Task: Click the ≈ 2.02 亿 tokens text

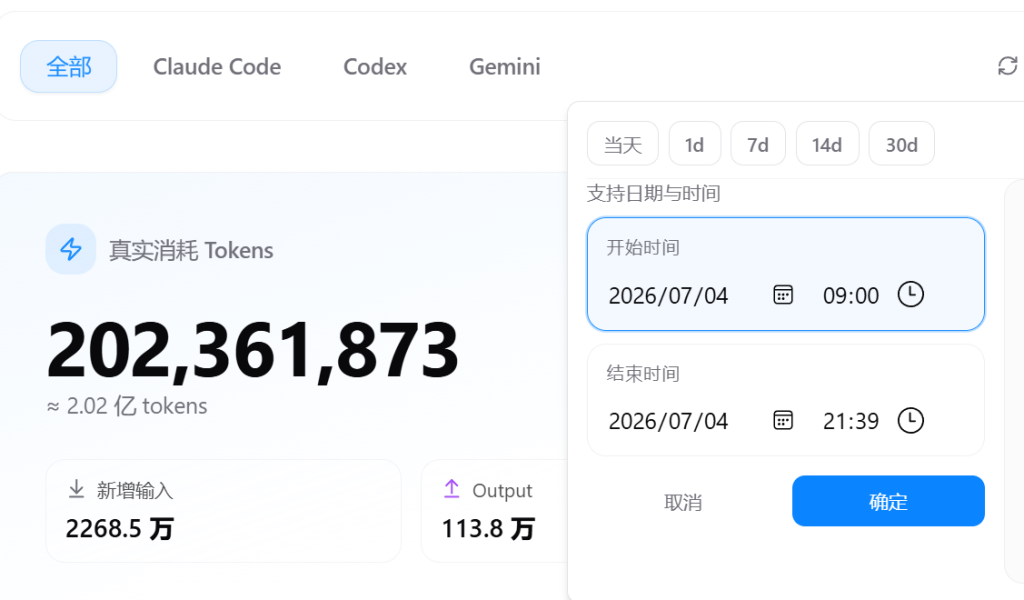Action: [x=127, y=406]
